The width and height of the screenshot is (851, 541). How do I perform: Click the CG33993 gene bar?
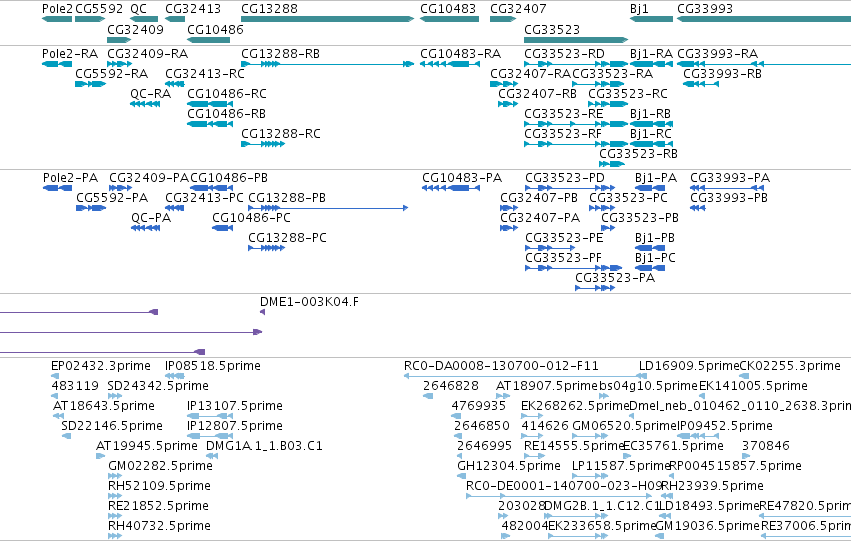[x=764, y=19]
